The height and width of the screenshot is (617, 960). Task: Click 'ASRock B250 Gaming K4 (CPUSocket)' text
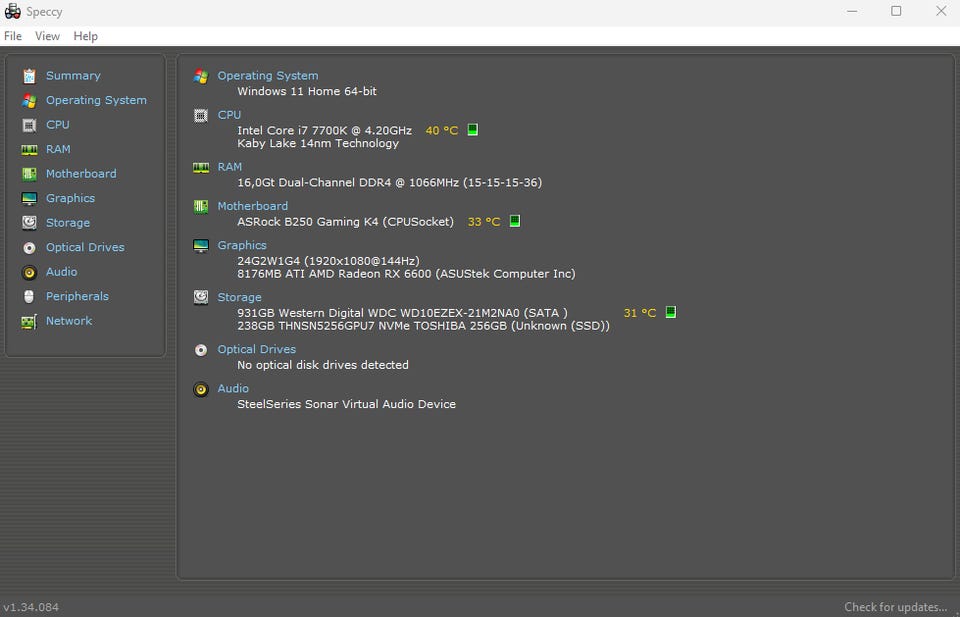point(345,222)
